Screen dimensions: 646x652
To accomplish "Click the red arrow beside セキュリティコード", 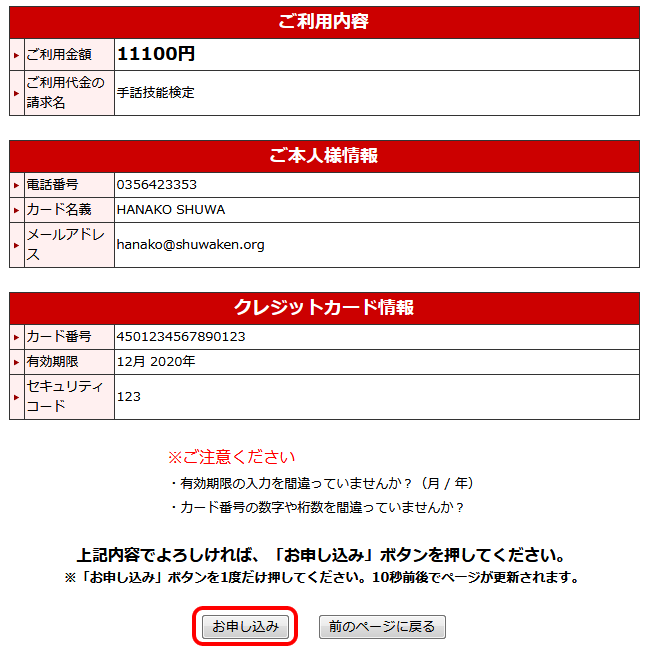I will 17,397.
